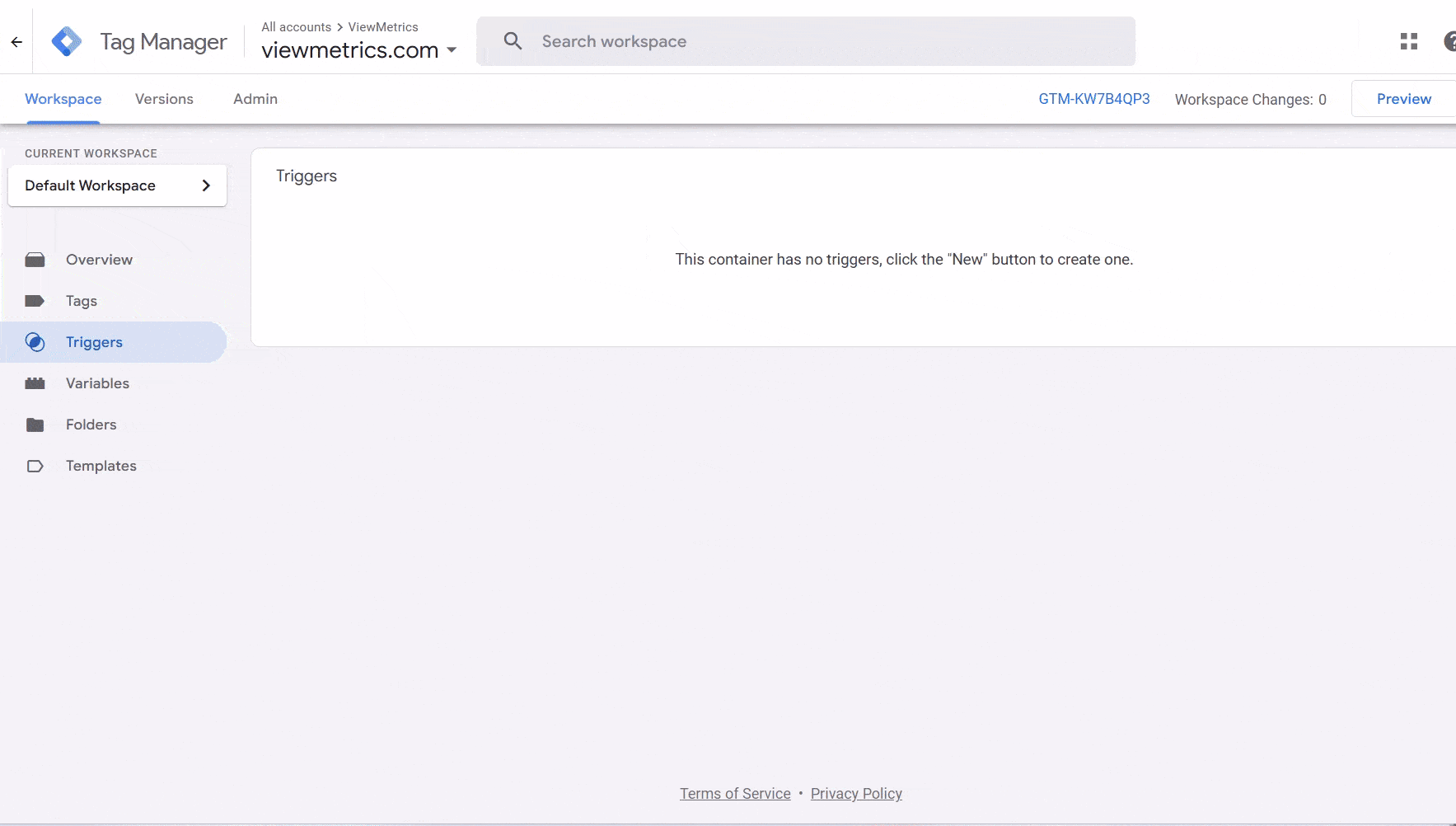Click the All accounts breadcrumb
The width and height of the screenshot is (1456, 826).
tap(297, 27)
